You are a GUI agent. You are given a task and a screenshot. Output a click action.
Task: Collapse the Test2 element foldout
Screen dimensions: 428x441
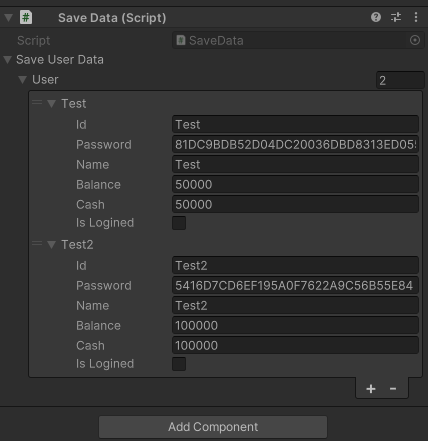click(51, 245)
